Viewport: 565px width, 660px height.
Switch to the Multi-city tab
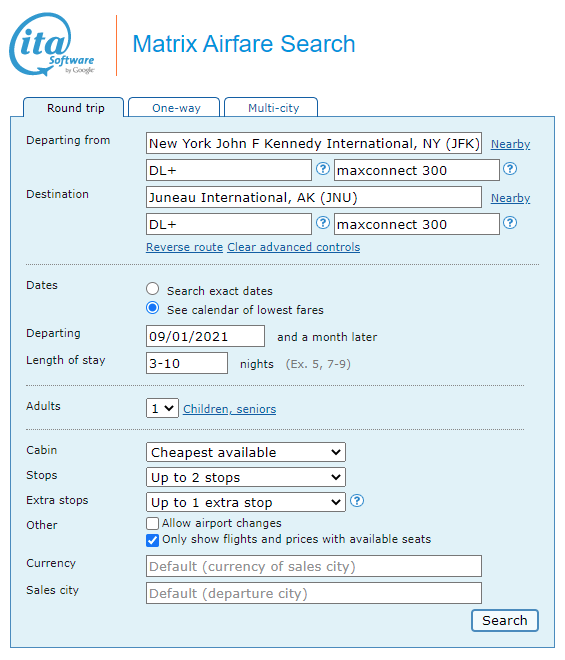(x=272, y=108)
